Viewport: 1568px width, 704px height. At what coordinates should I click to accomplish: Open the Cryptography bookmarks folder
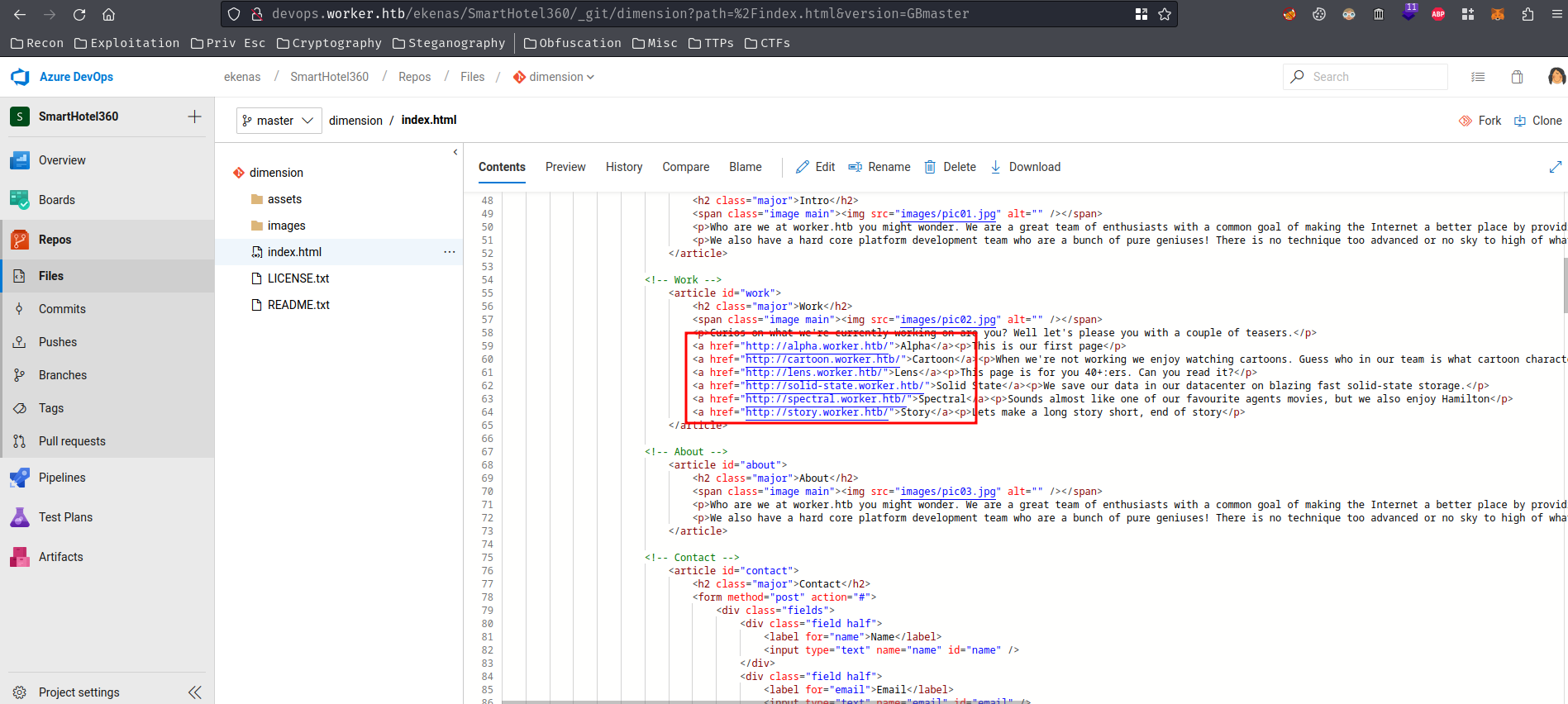(x=329, y=43)
